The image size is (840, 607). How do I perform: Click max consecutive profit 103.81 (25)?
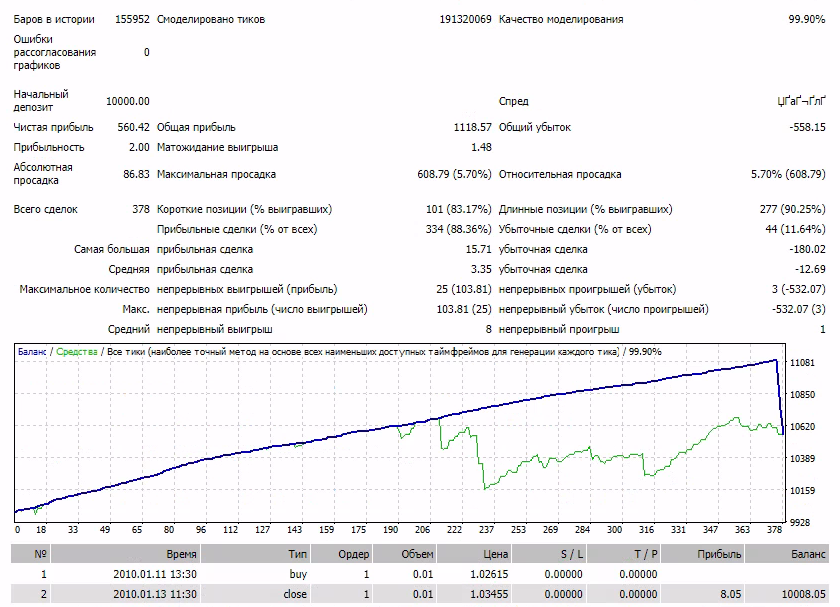pos(464,309)
